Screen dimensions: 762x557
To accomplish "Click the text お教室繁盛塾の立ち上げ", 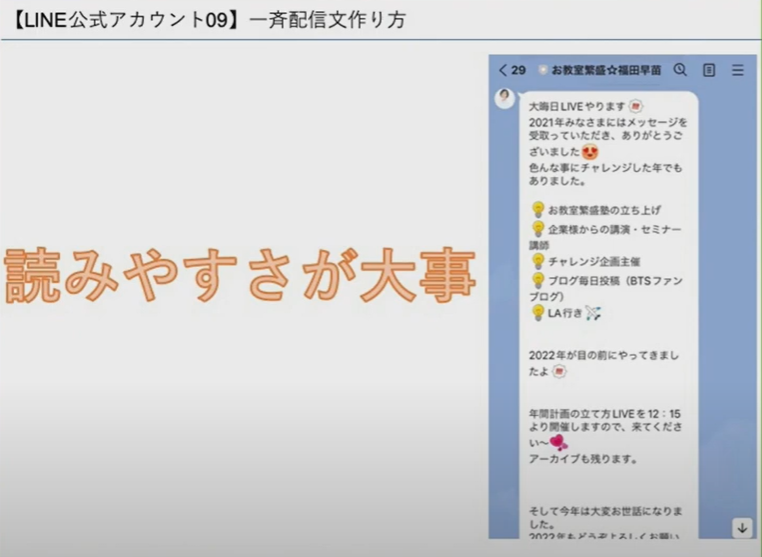I will tap(604, 210).
